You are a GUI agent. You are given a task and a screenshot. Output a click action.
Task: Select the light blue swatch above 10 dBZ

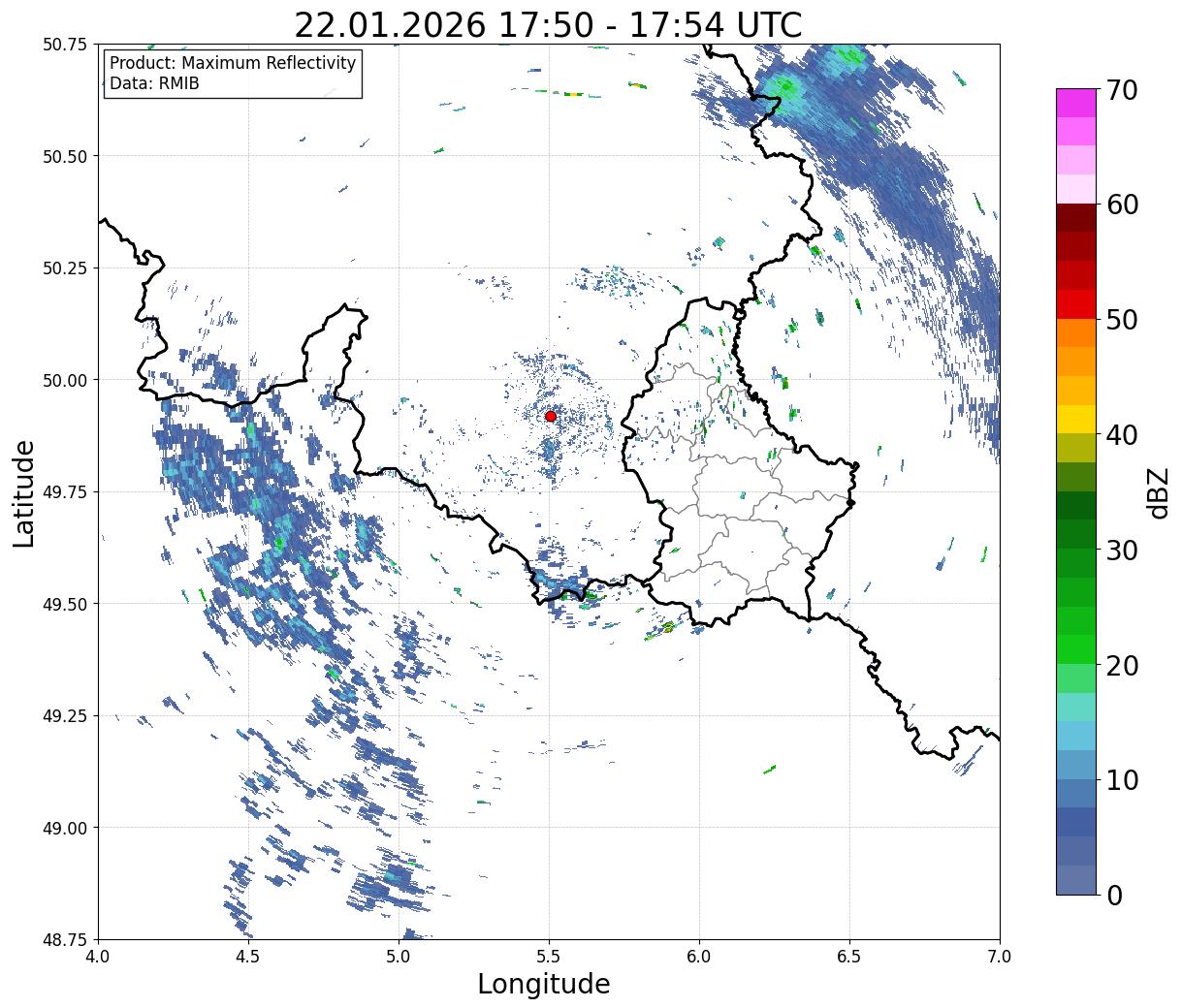pyautogui.click(x=1076, y=765)
